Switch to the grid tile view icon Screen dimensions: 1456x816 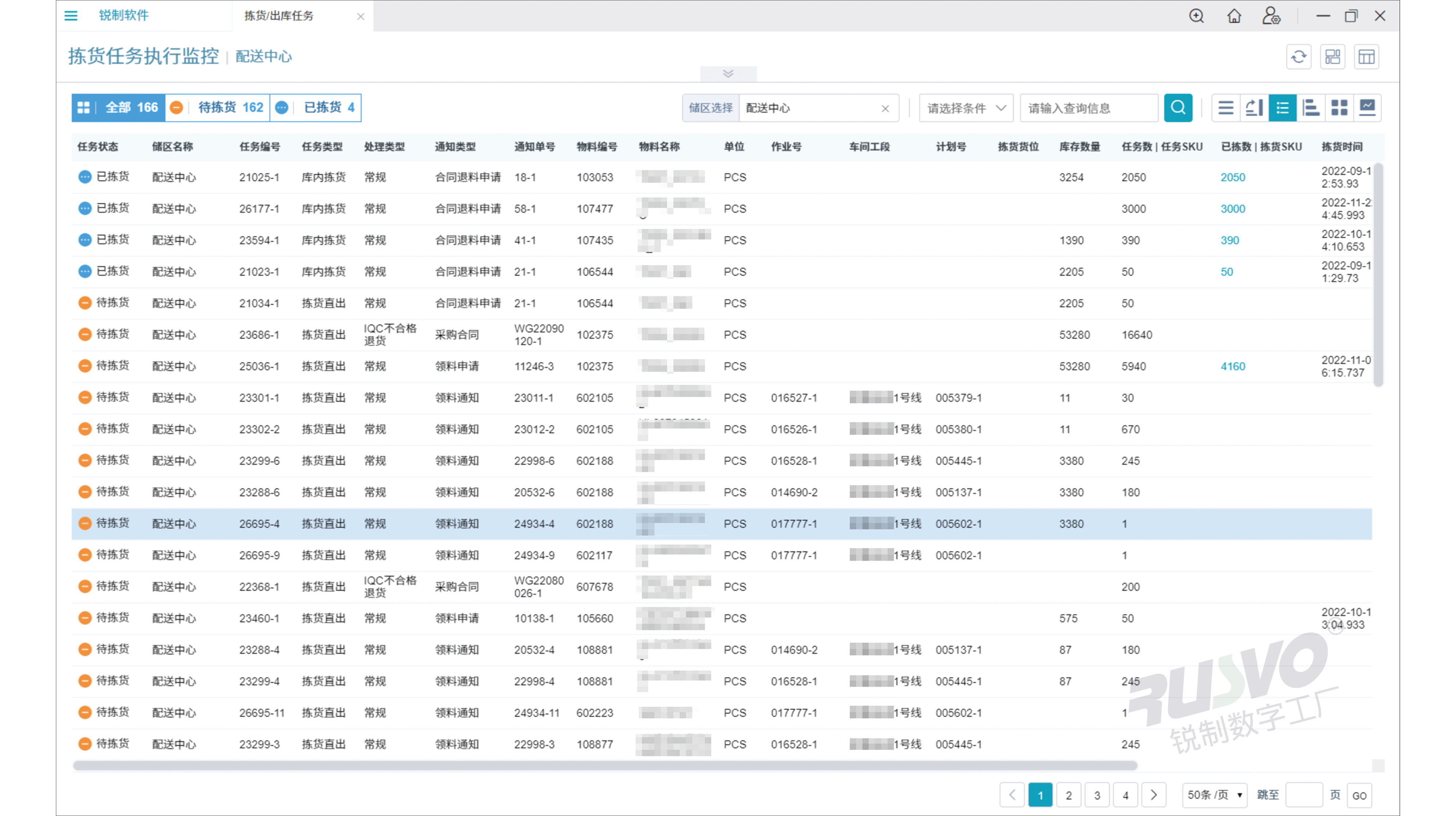[x=1339, y=107]
